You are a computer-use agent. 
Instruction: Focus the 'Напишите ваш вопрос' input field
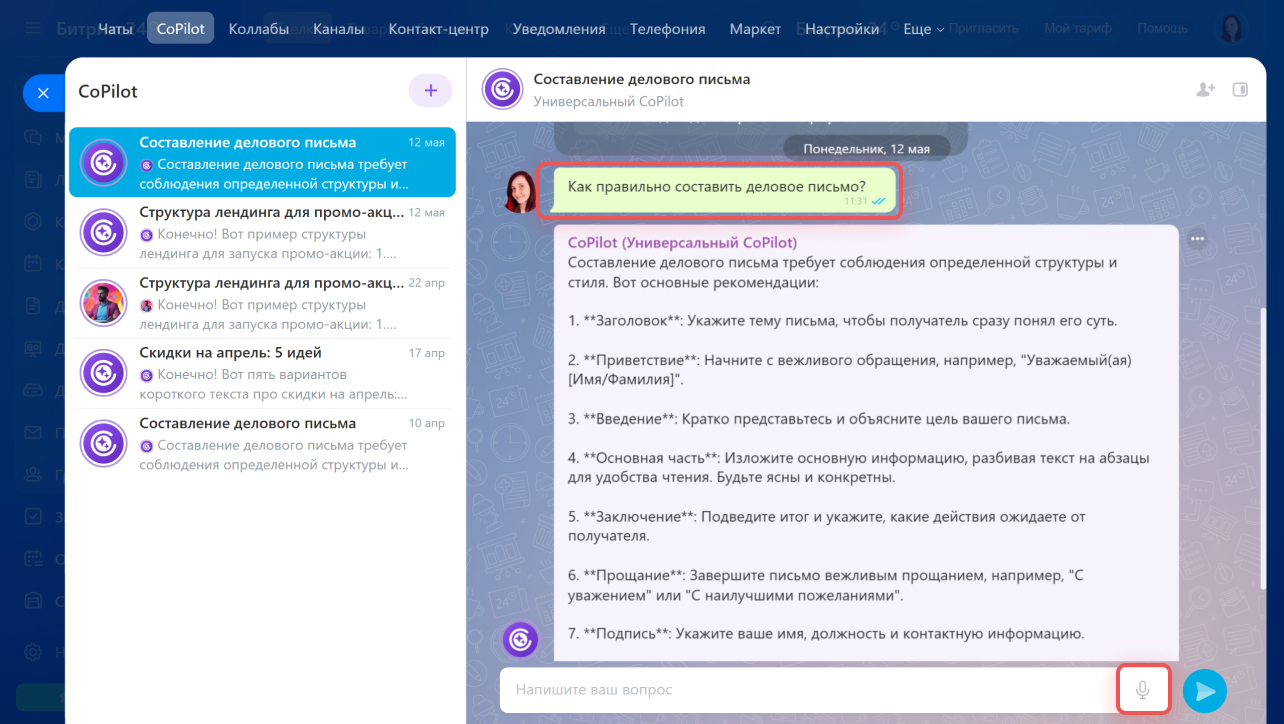pyautogui.click(x=808, y=690)
